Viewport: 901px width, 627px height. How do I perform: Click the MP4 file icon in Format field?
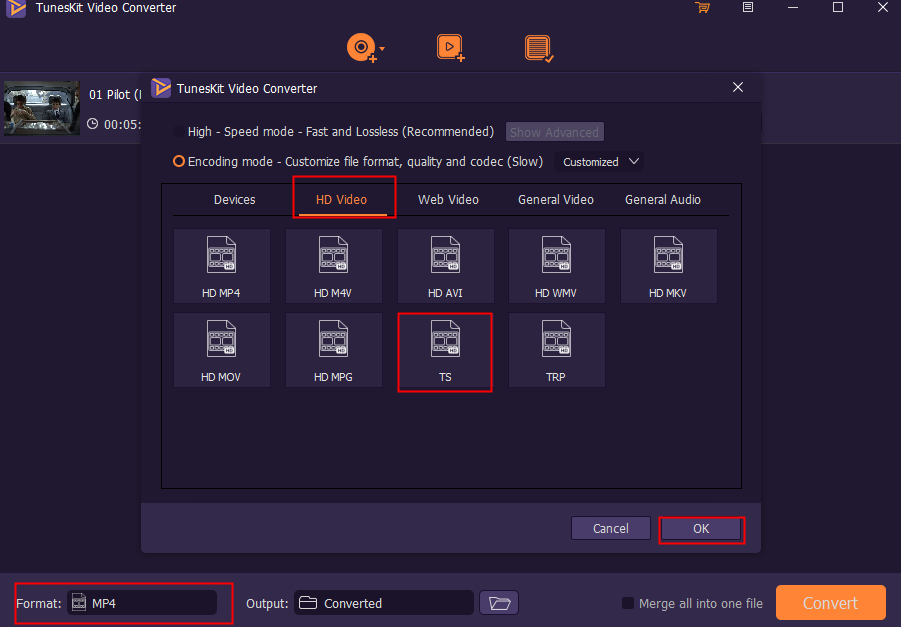click(79, 602)
